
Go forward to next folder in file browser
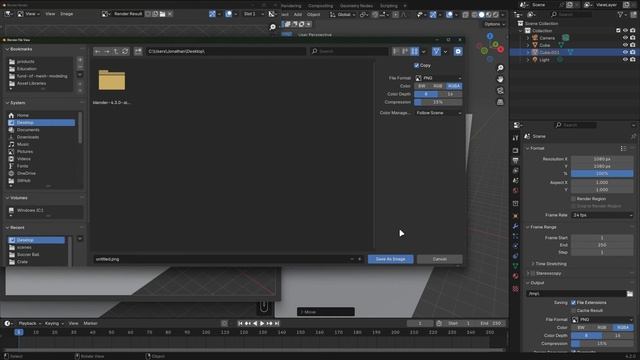[x=107, y=51]
